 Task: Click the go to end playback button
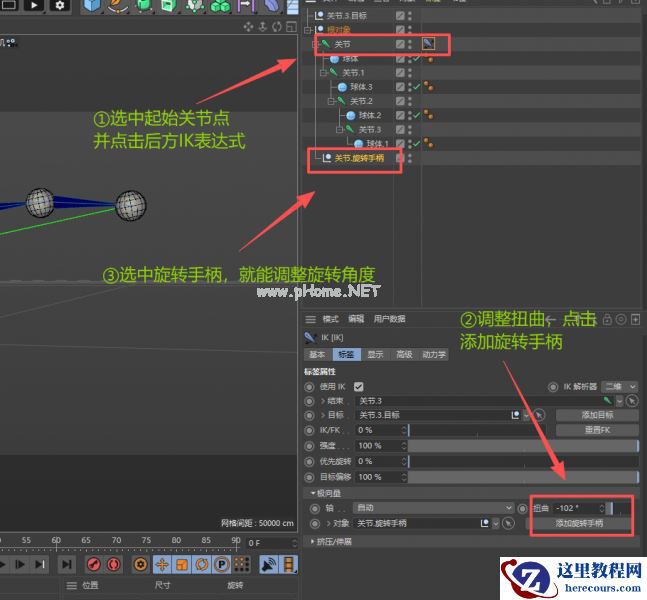66,564
